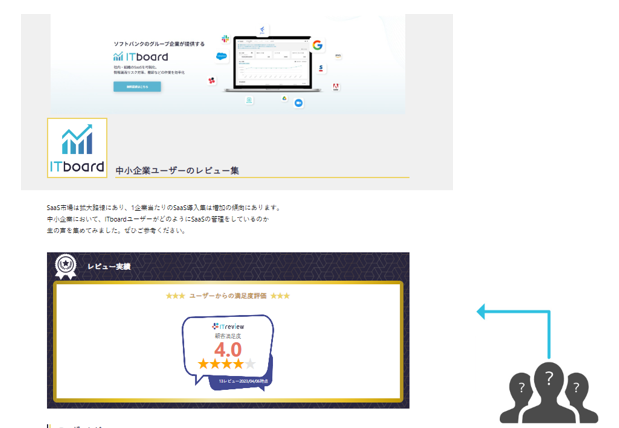Click the orange star rating row
This screenshot has width=619, height=428.
[x=227, y=364]
